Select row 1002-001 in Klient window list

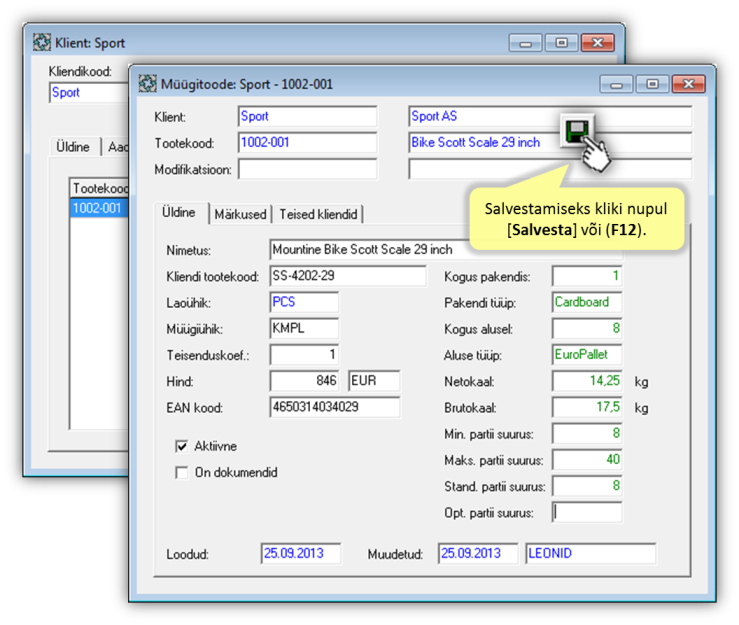click(99, 208)
